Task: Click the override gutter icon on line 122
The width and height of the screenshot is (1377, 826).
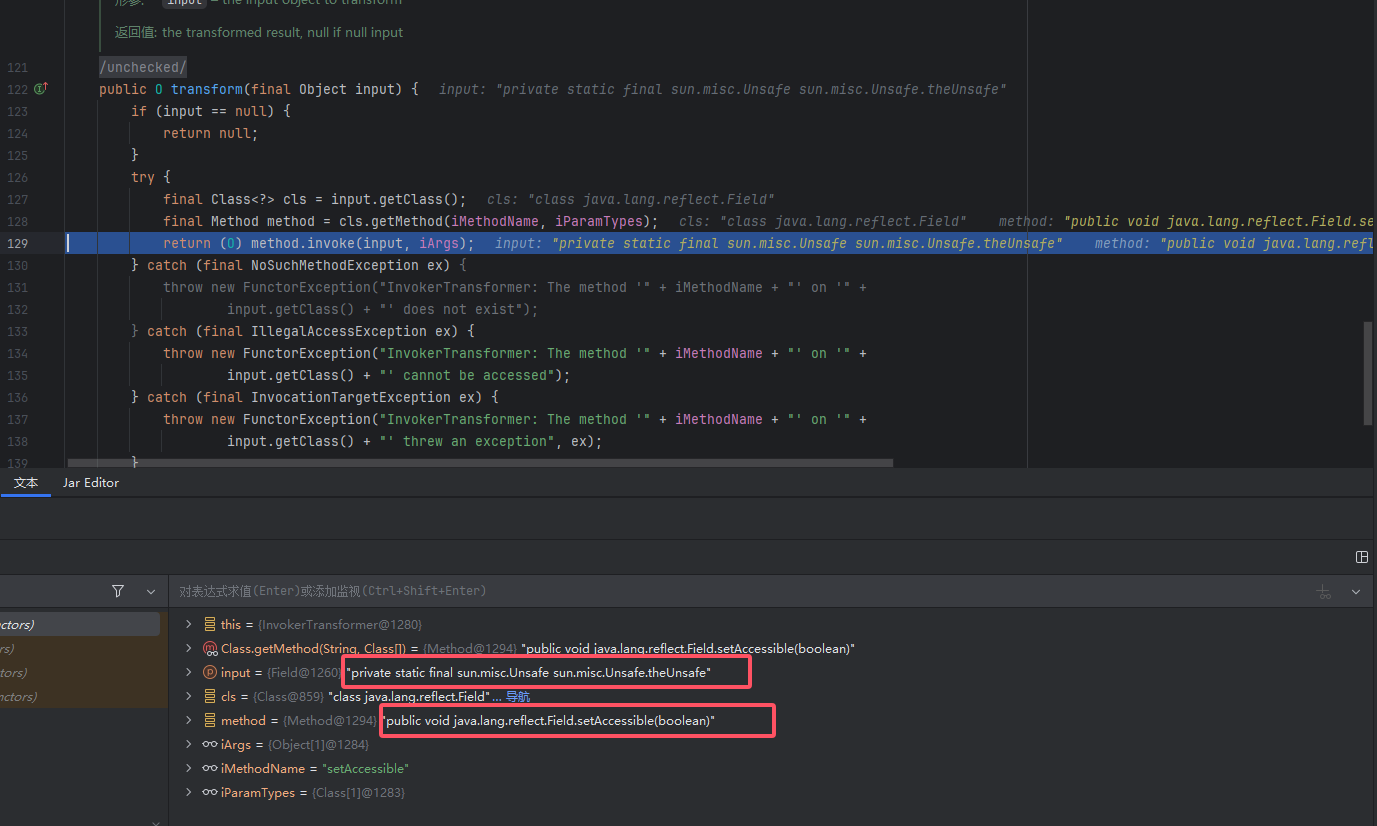Action: coord(41,89)
